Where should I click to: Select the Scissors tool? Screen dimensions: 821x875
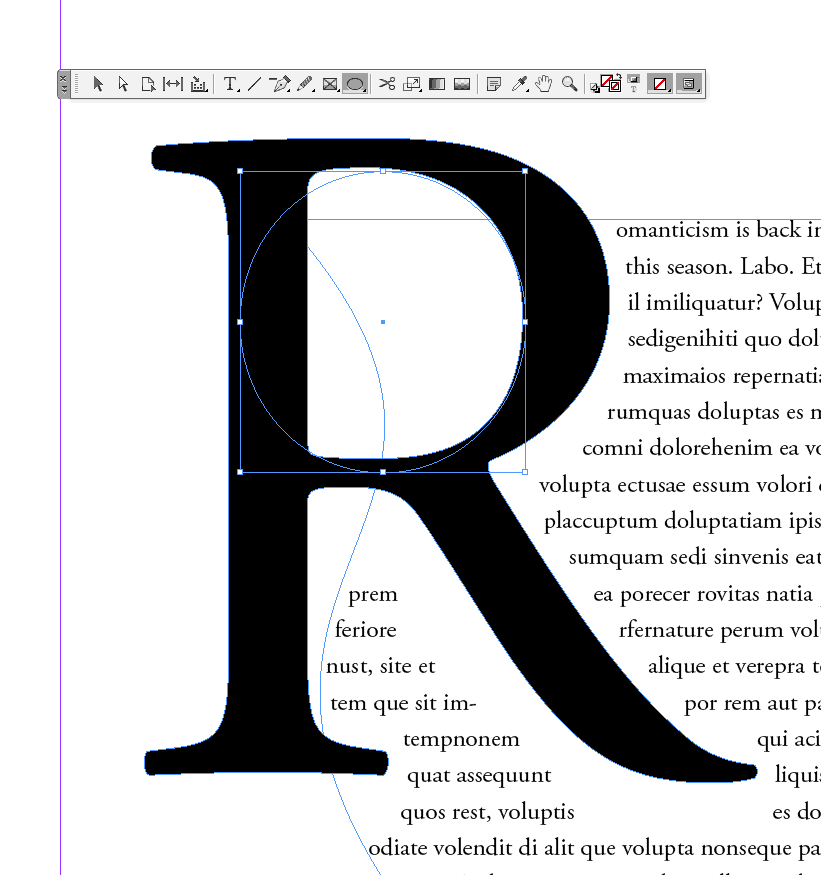coord(389,84)
